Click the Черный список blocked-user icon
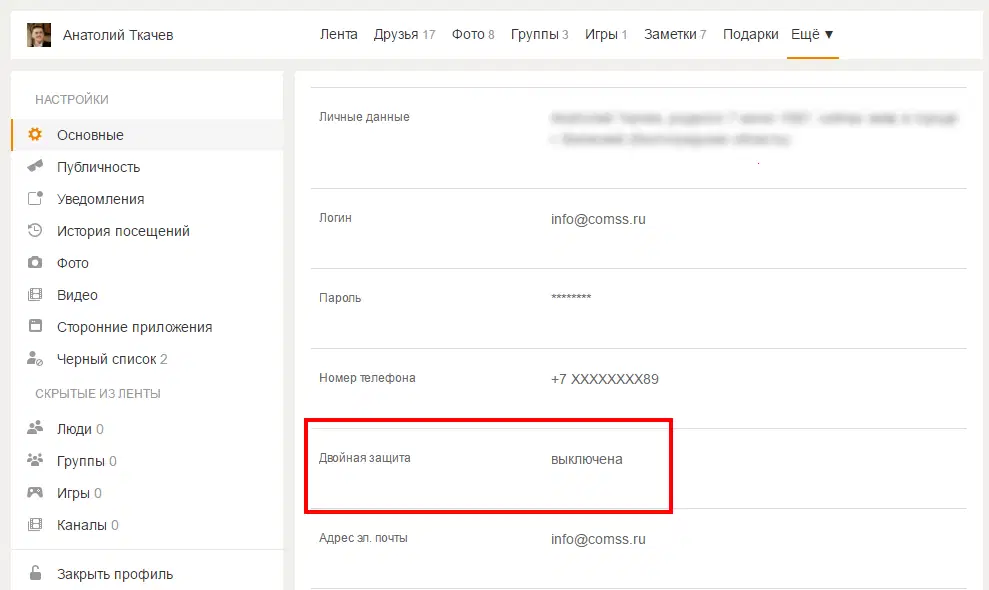989x590 pixels. click(x=35, y=358)
